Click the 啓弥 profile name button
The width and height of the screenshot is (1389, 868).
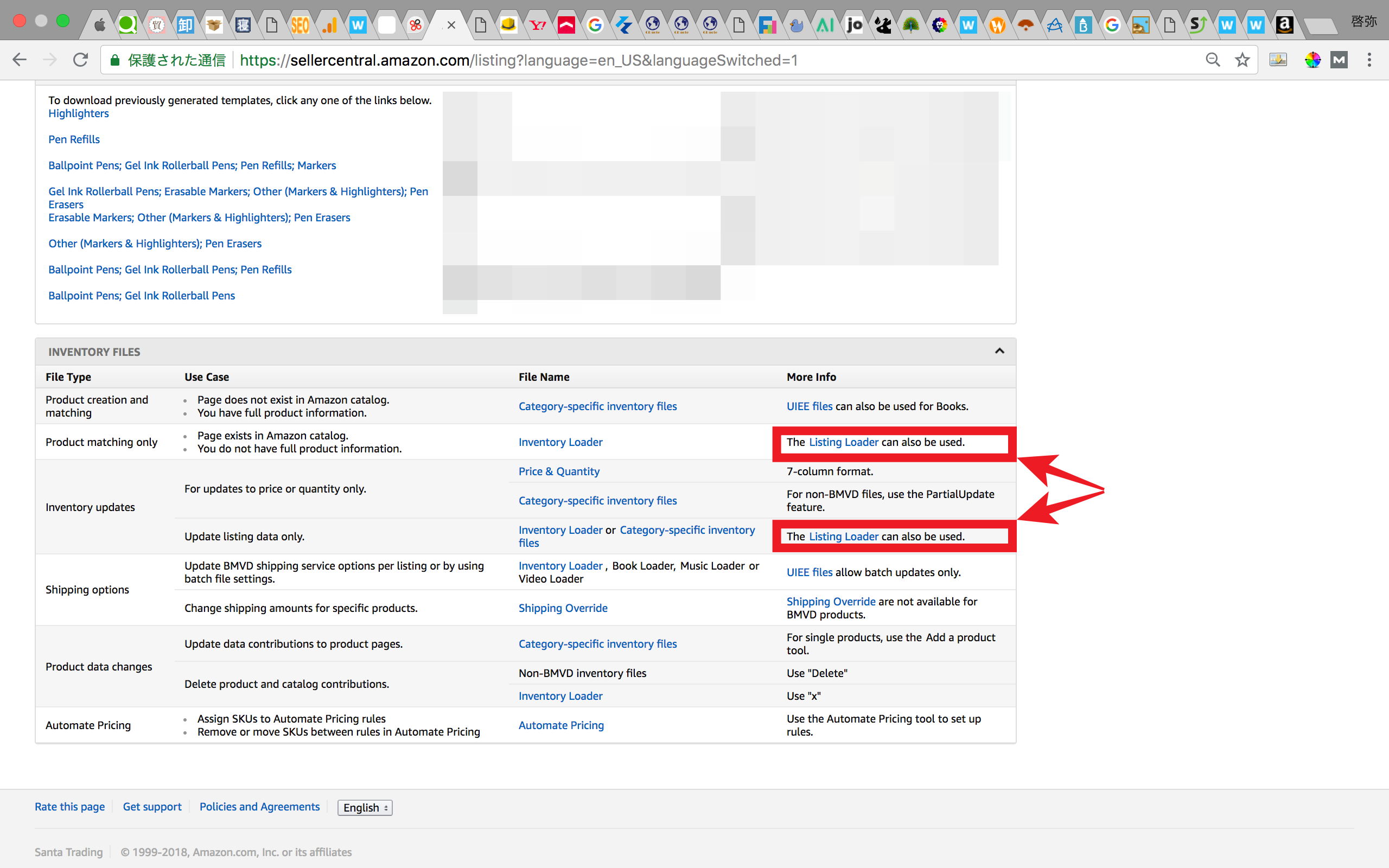click(1363, 21)
